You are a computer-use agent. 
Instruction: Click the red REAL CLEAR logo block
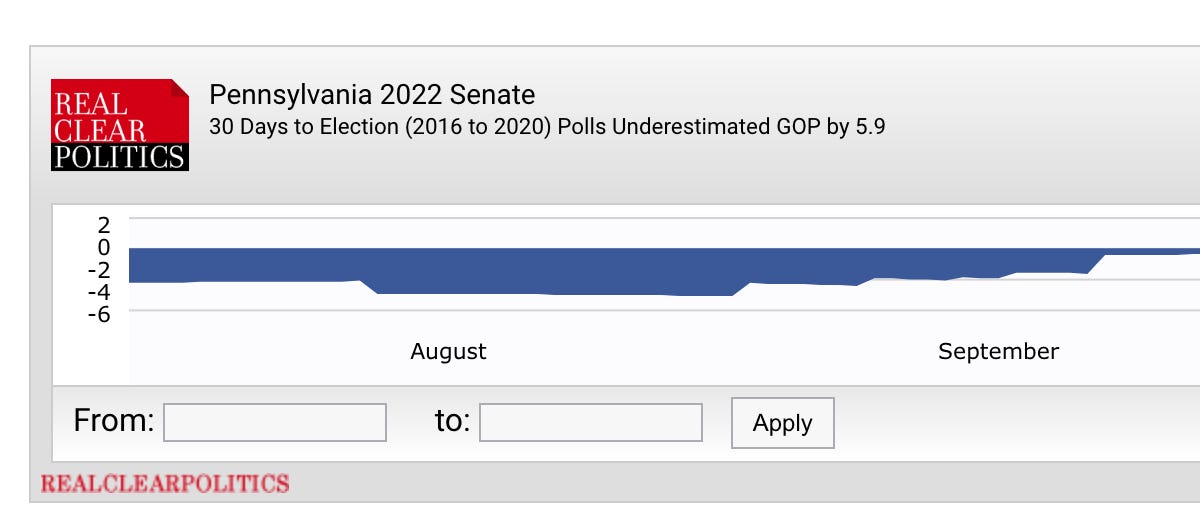[119, 112]
